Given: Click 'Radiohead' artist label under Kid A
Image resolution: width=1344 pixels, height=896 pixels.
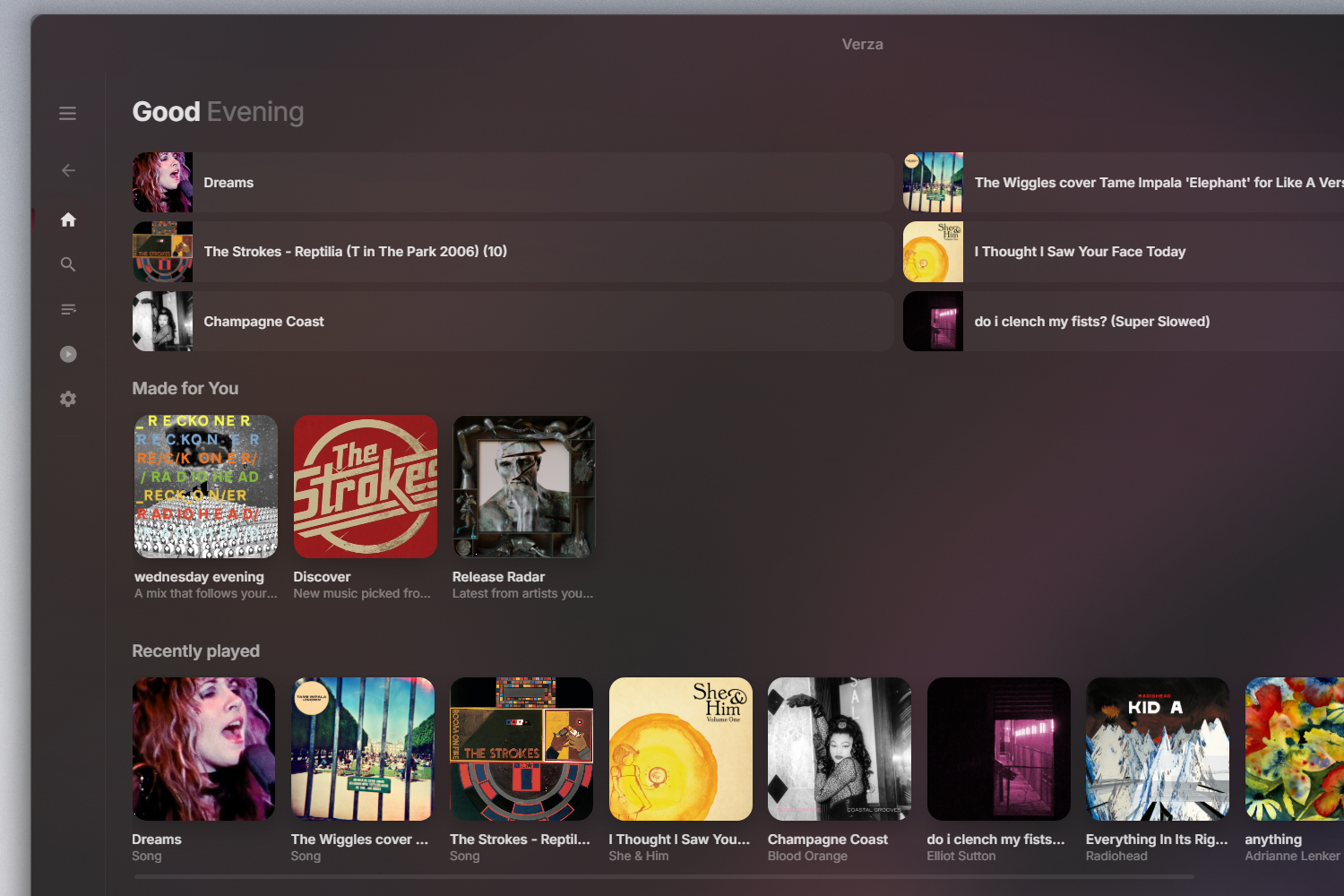Looking at the screenshot, I should [1116, 856].
